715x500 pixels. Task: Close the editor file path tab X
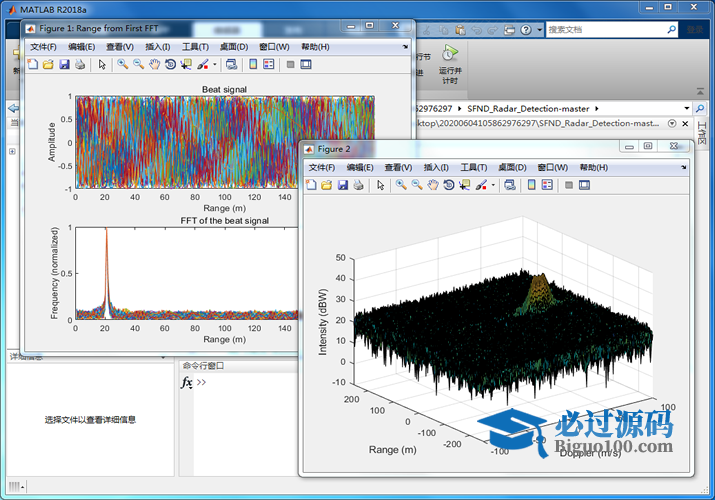pos(685,124)
